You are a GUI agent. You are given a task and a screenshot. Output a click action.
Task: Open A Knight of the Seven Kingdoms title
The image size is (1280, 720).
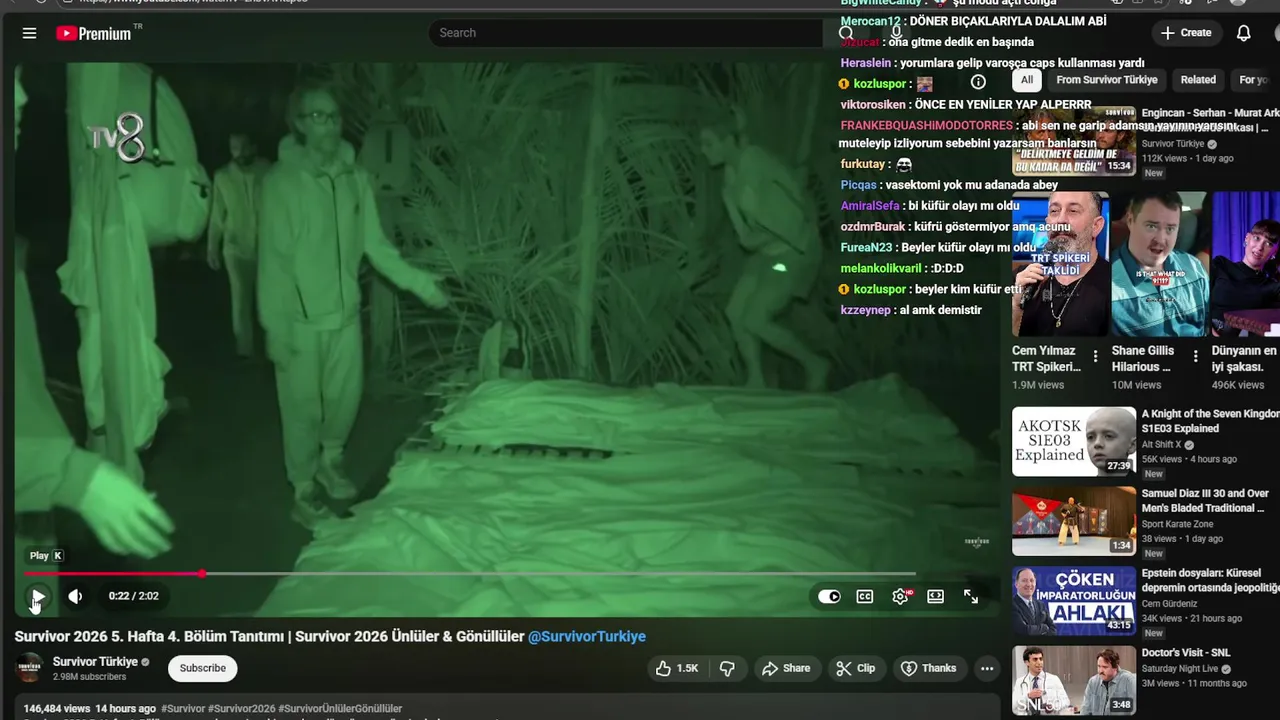1211,421
